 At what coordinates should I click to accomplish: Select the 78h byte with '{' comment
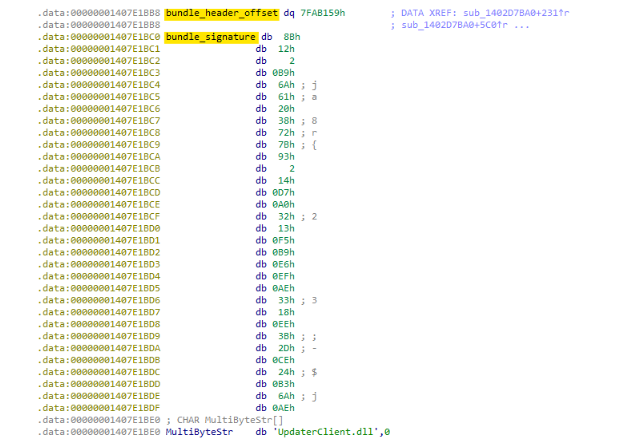tap(291, 143)
